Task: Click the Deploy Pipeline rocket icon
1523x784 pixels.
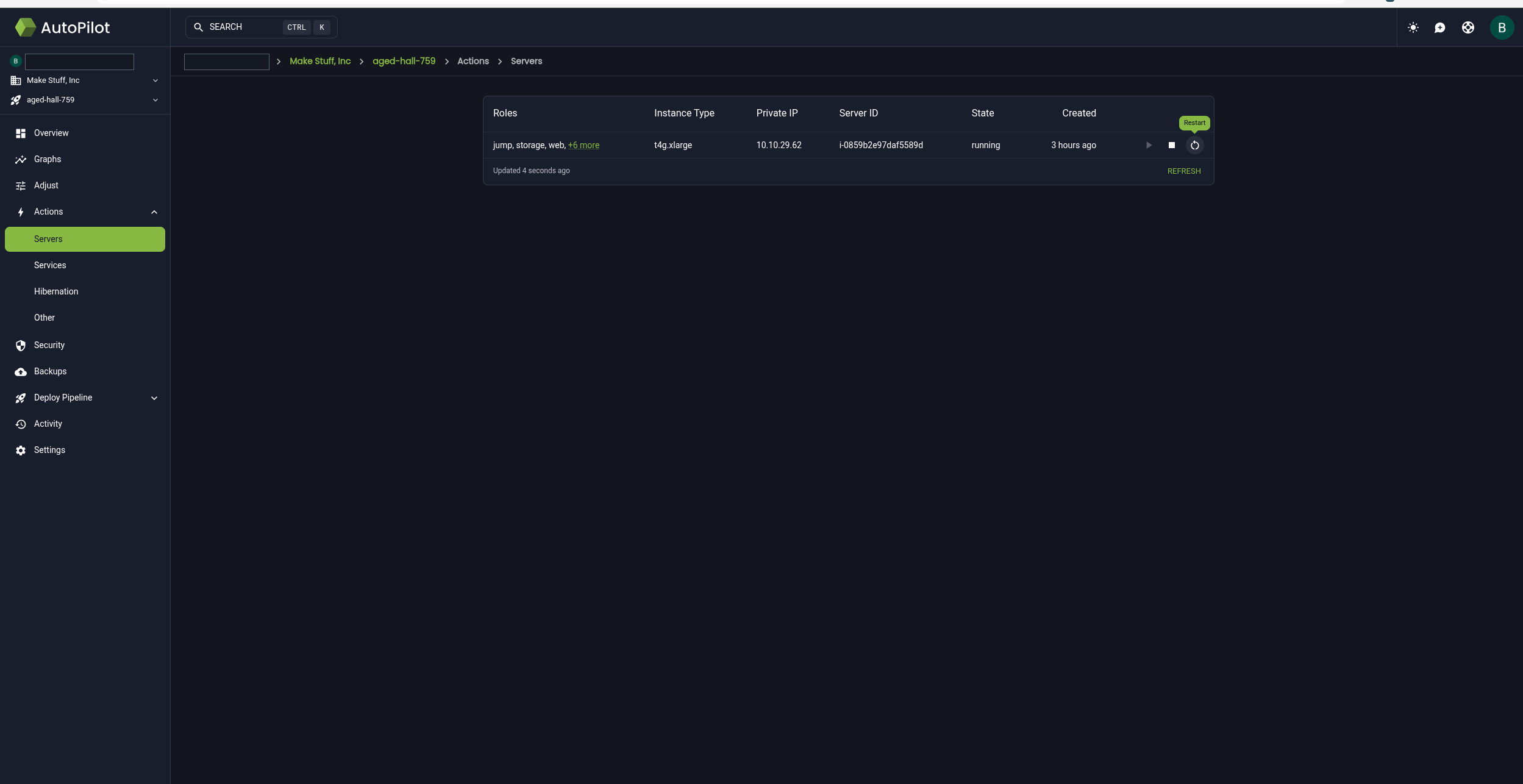Action: [21, 398]
